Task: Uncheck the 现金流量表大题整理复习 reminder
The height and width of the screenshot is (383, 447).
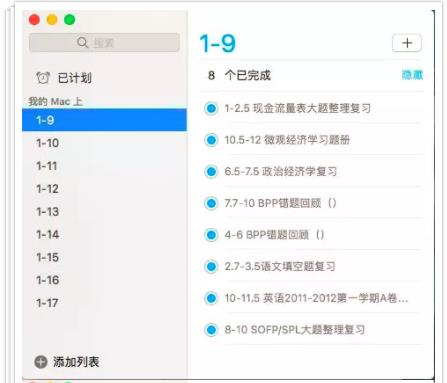Action: coord(211,108)
